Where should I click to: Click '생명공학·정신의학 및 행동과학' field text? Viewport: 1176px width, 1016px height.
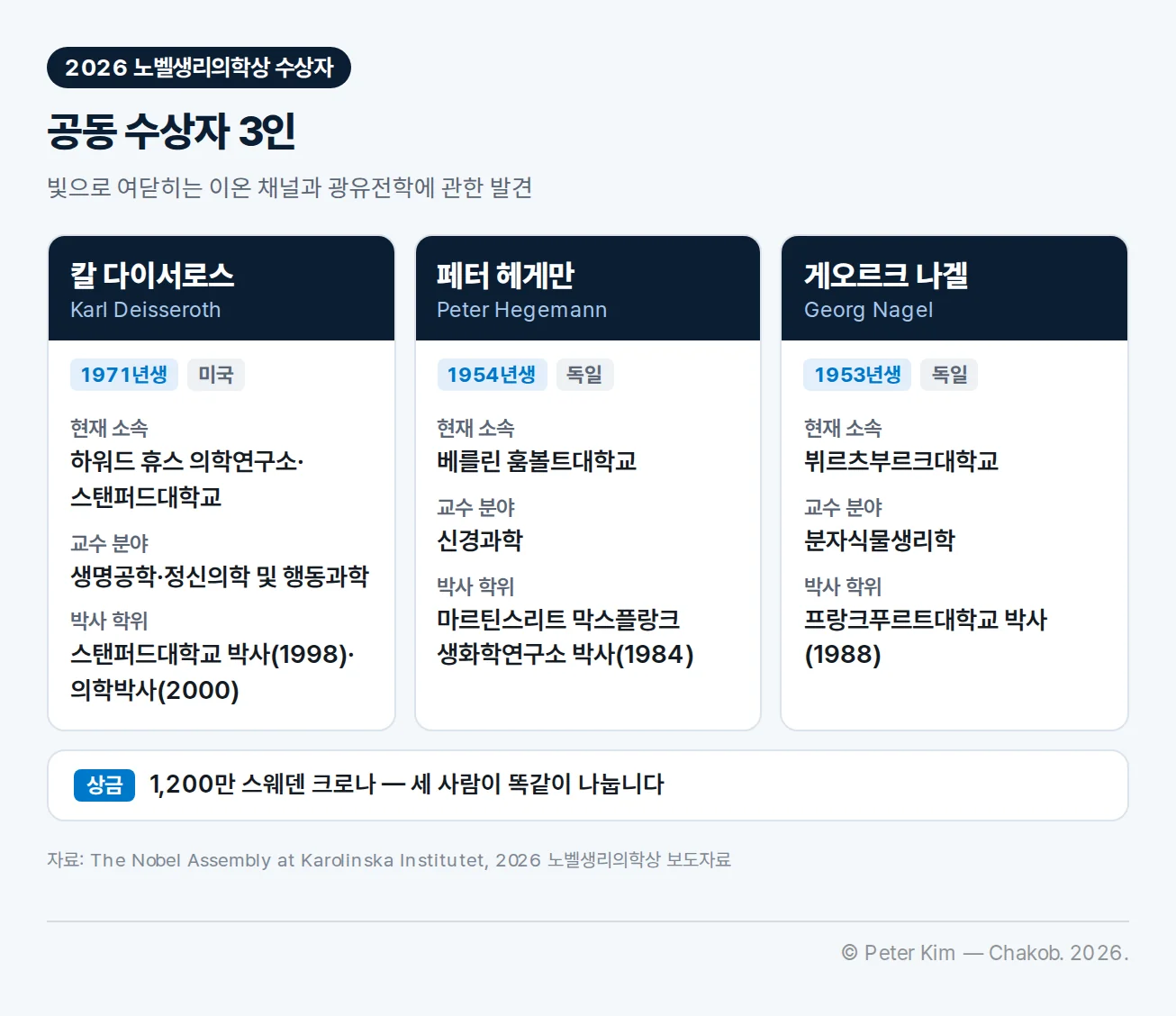(x=220, y=576)
